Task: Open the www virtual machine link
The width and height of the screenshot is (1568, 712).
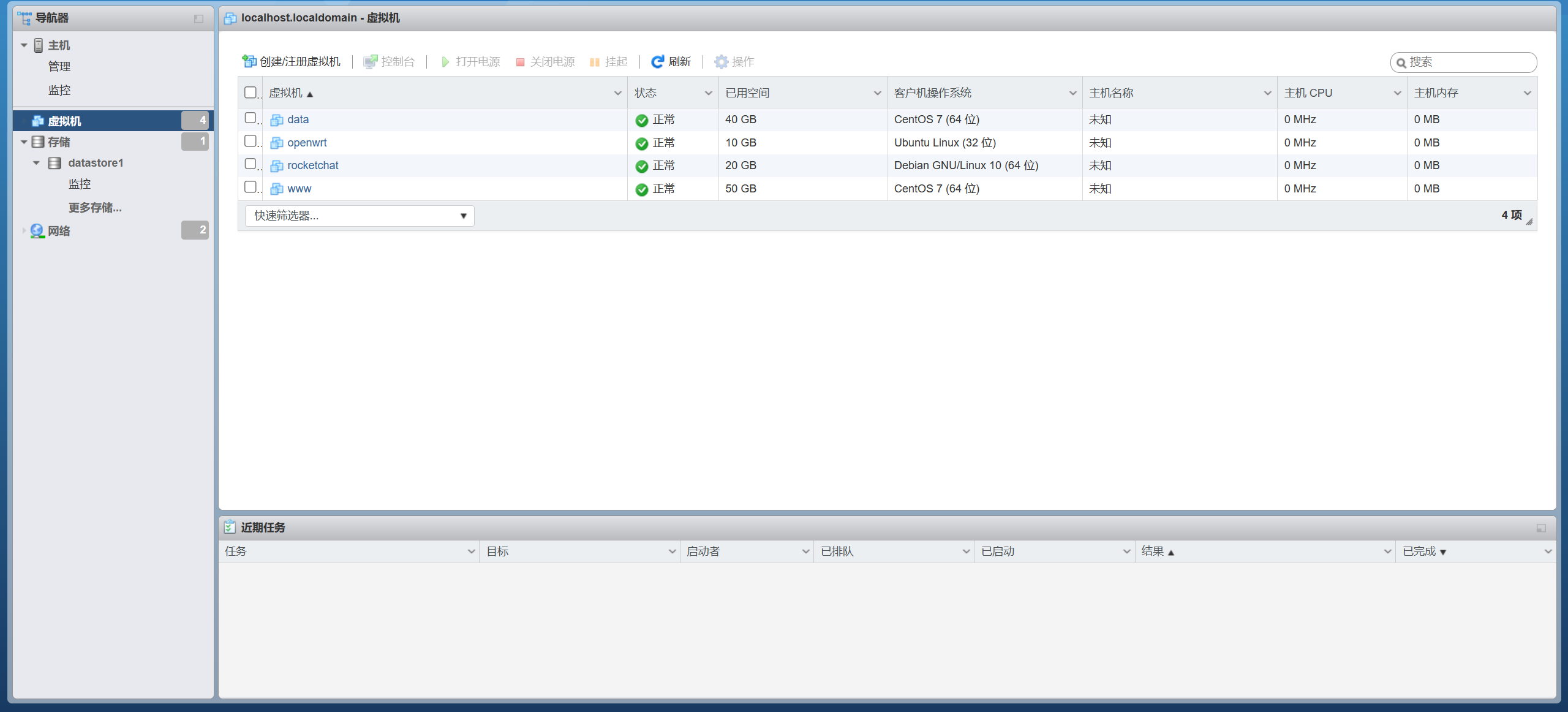Action: coord(299,189)
